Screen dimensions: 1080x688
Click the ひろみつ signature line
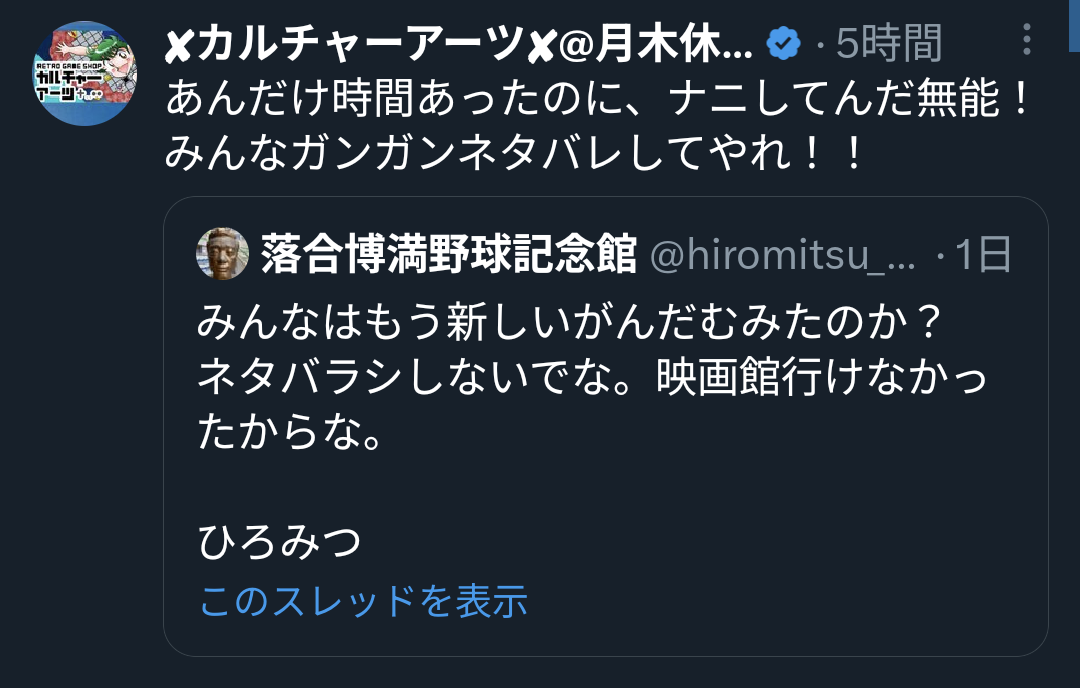tap(280, 542)
